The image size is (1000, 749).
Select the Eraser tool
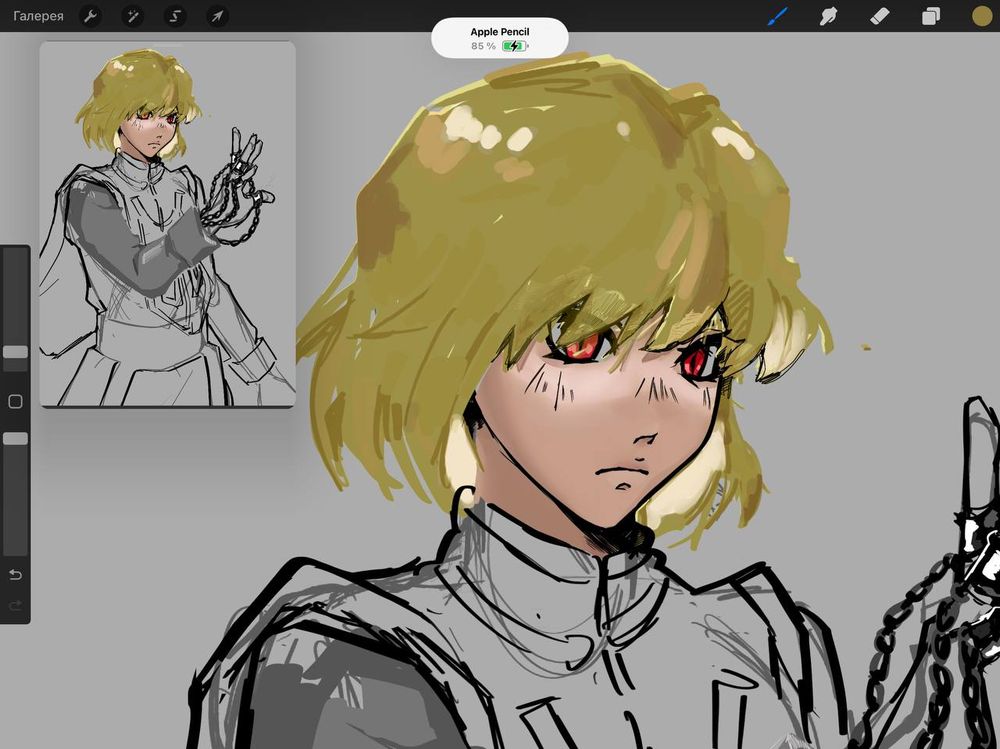pyautogui.click(x=879, y=16)
